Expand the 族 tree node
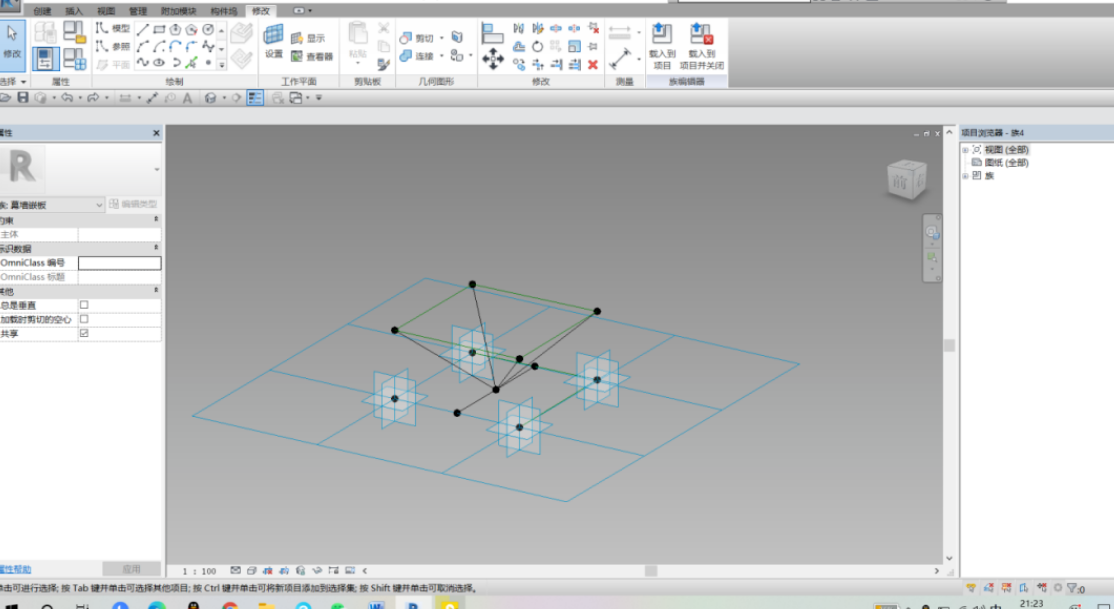 (965, 176)
